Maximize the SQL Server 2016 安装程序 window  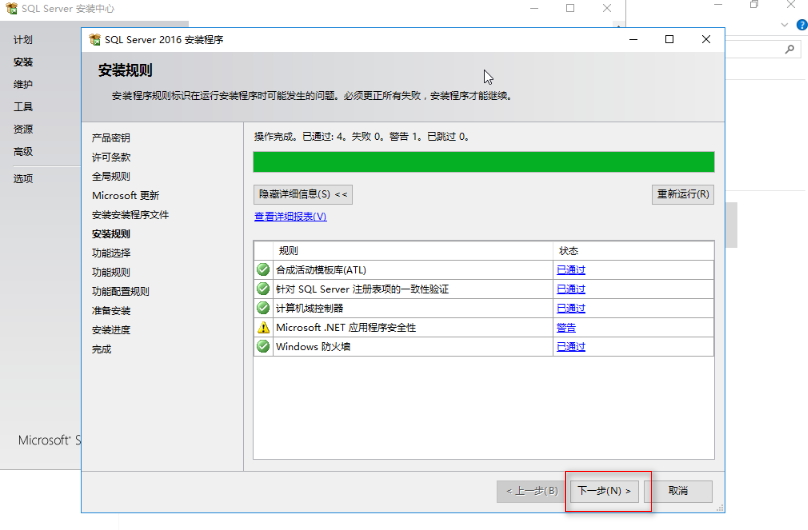point(669,39)
